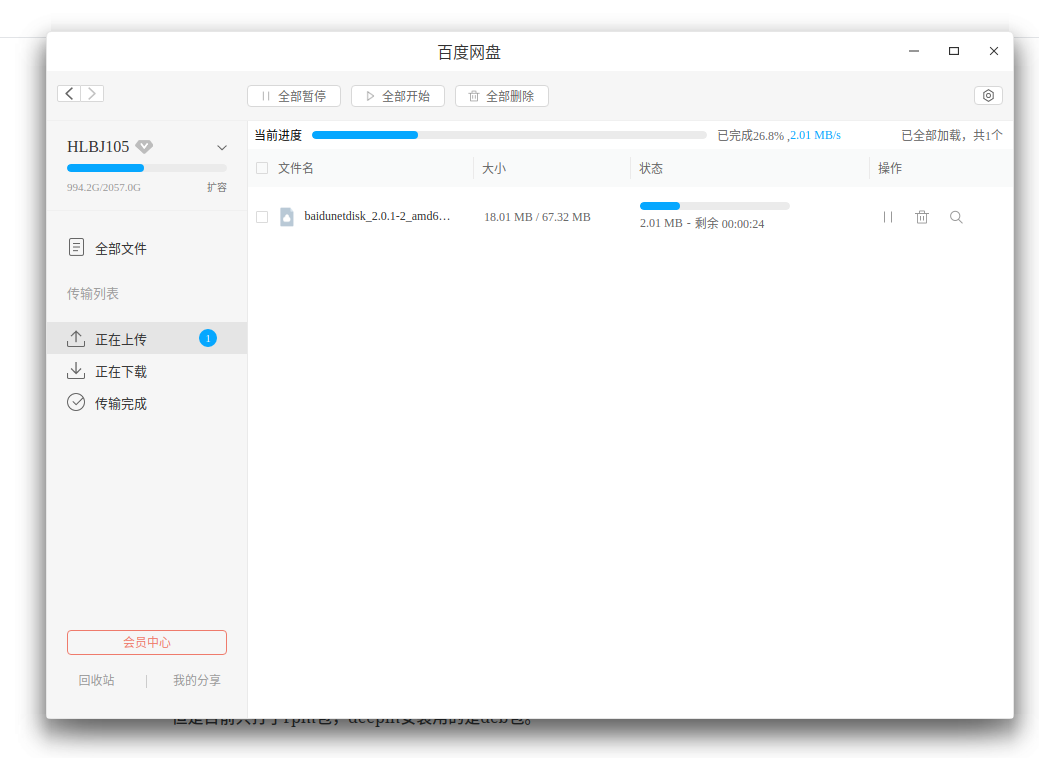Screen dimensions: 1039x758
Task: Open the 全部文件 (All Files) view
Action: [118, 248]
